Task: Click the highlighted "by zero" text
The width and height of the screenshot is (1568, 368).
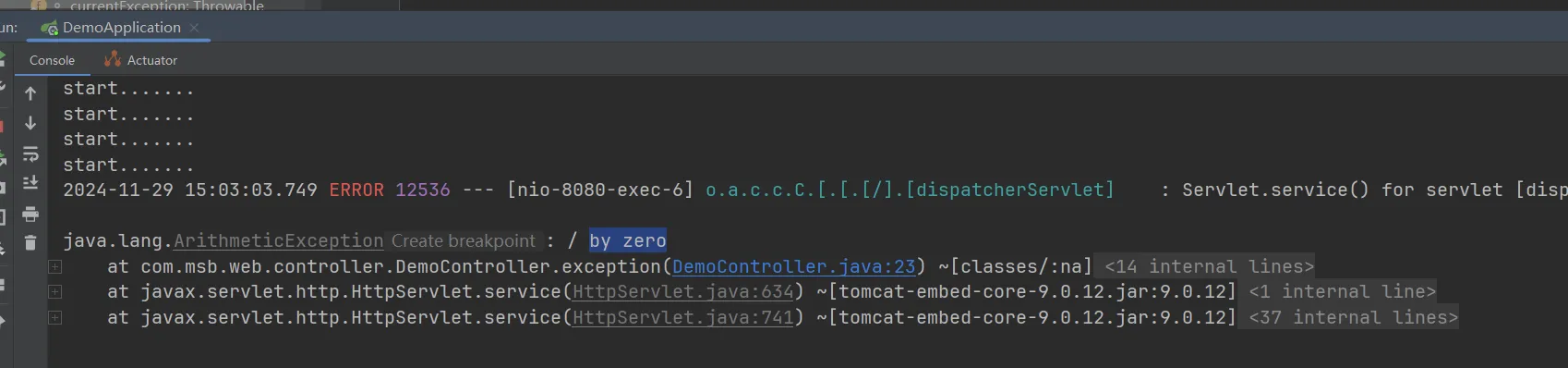Action: tap(628, 241)
